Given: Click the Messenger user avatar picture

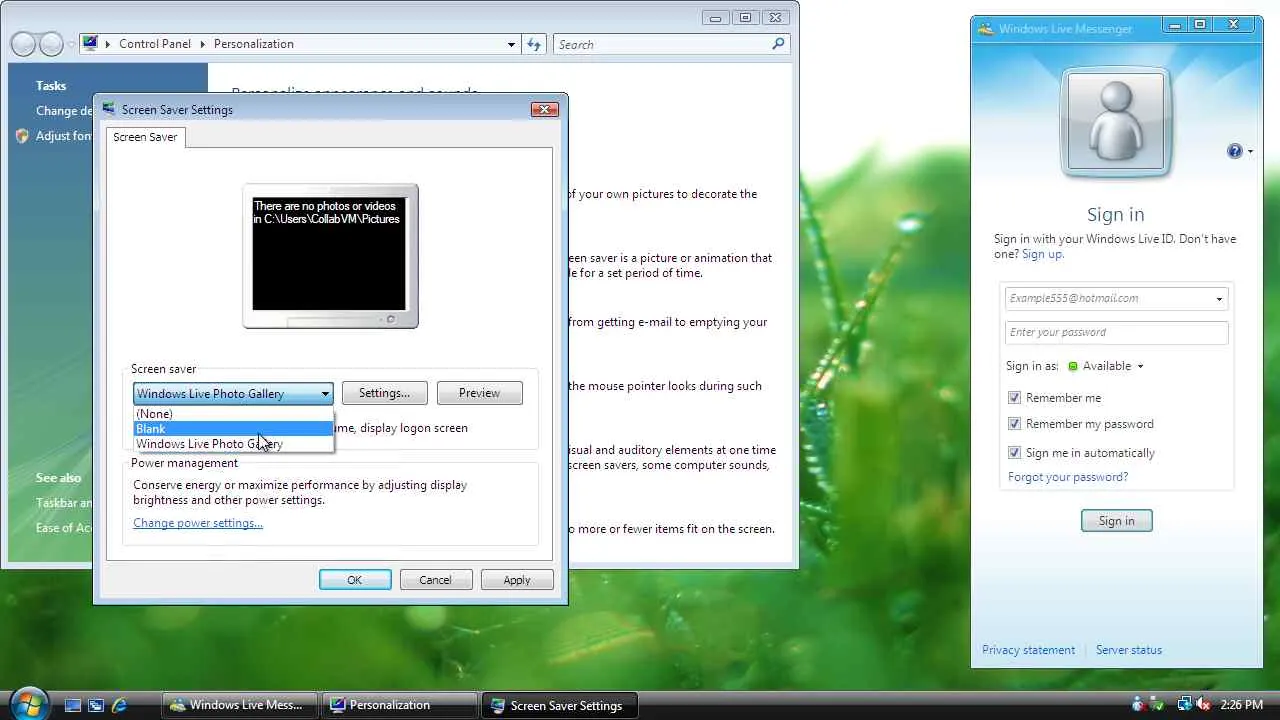Looking at the screenshot, I should 1116,123.
